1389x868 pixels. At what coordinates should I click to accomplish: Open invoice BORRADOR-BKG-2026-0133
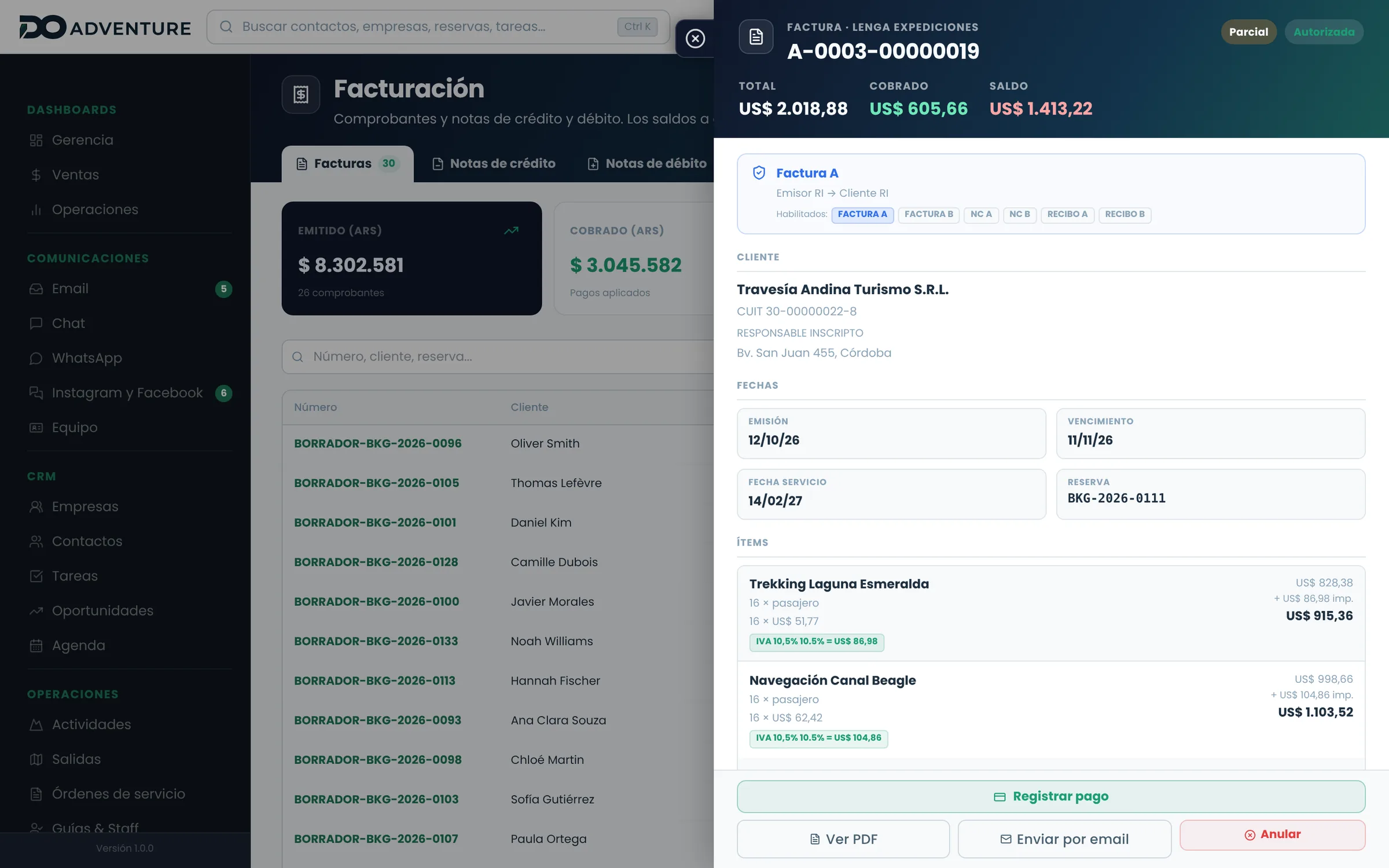(x=376, y=641)
